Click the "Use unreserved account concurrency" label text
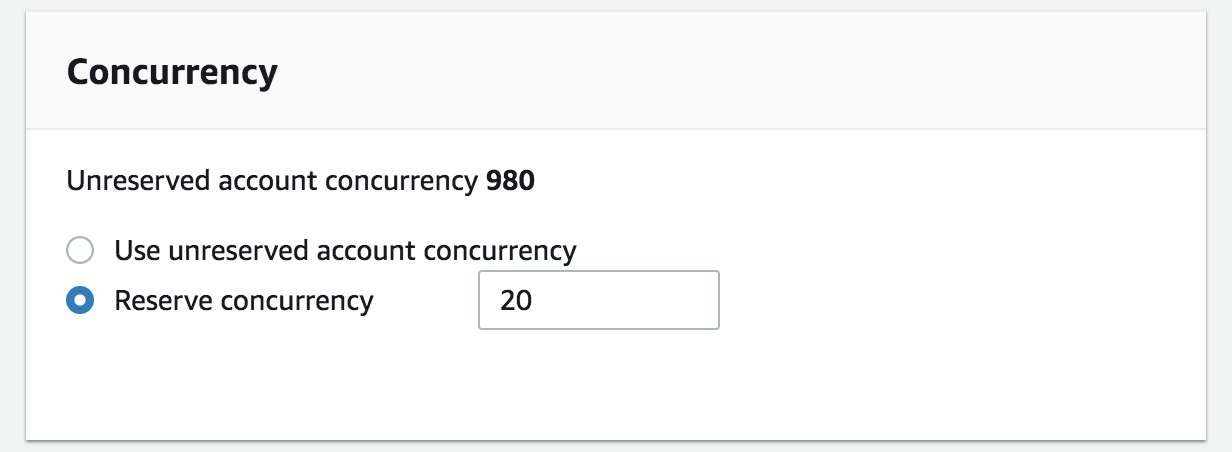Viewport: 1232px width, 452px height. pyautogui.click(x=345, y=250)
